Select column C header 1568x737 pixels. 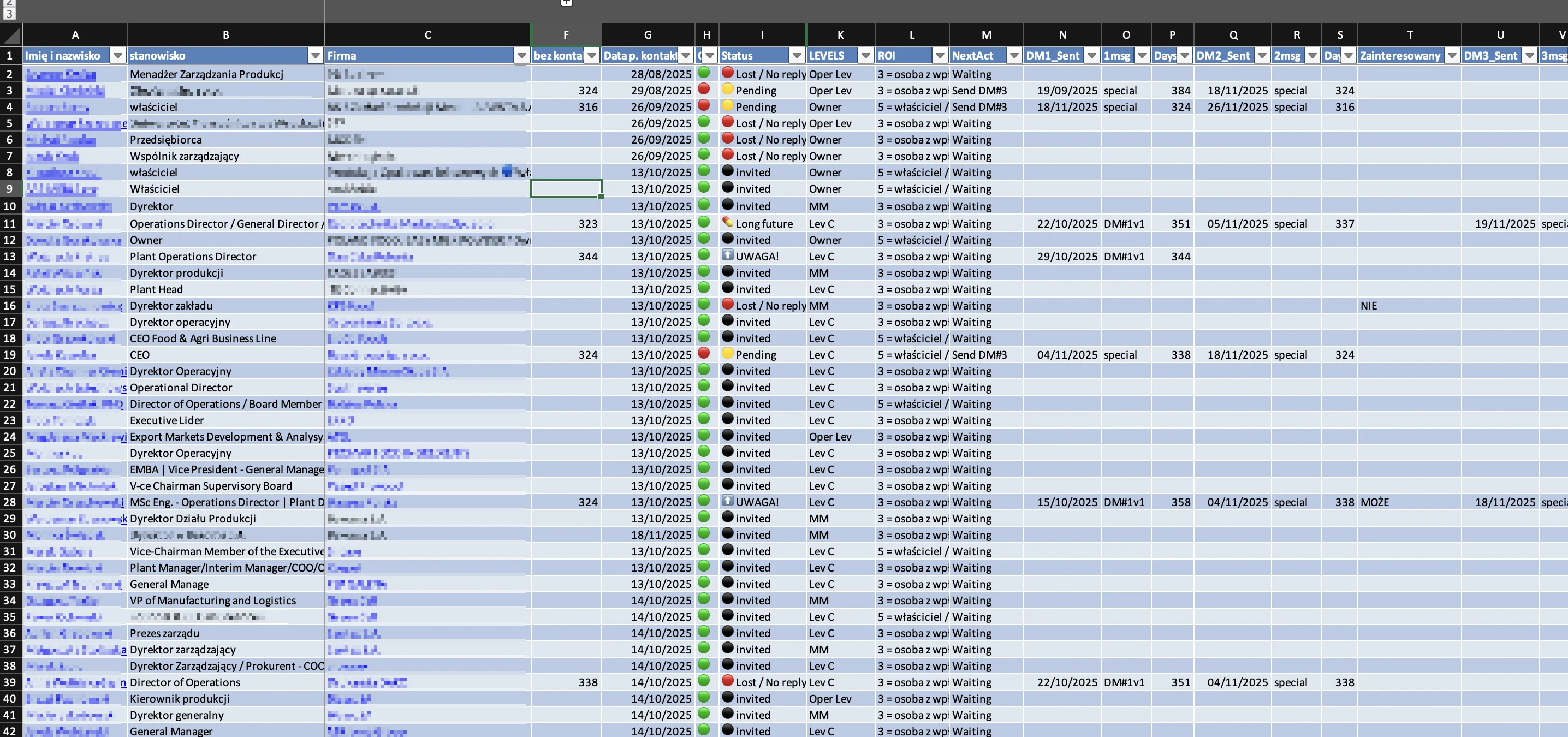click(427, 35)
